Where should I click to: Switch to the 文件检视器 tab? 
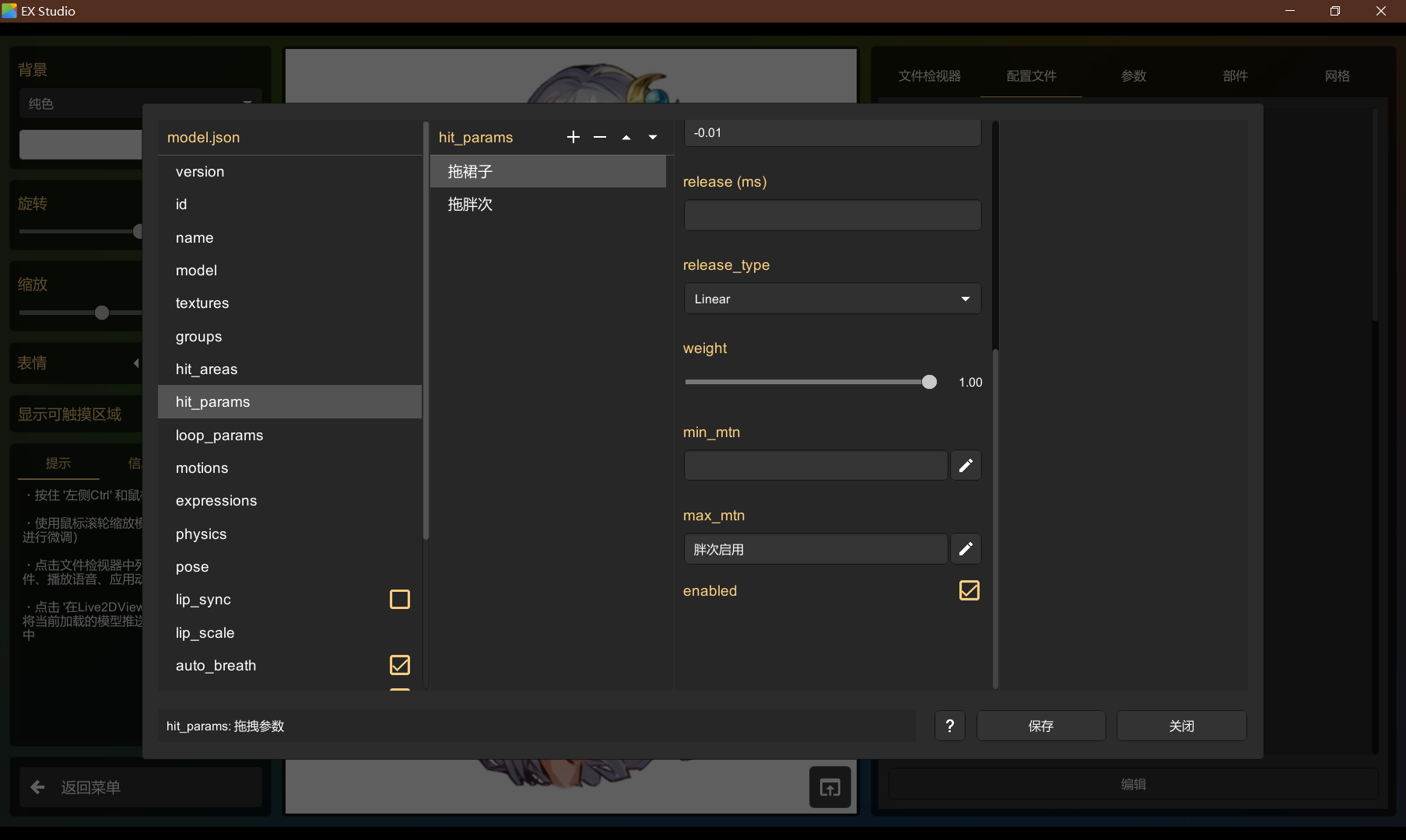click(x=930, y=76)
